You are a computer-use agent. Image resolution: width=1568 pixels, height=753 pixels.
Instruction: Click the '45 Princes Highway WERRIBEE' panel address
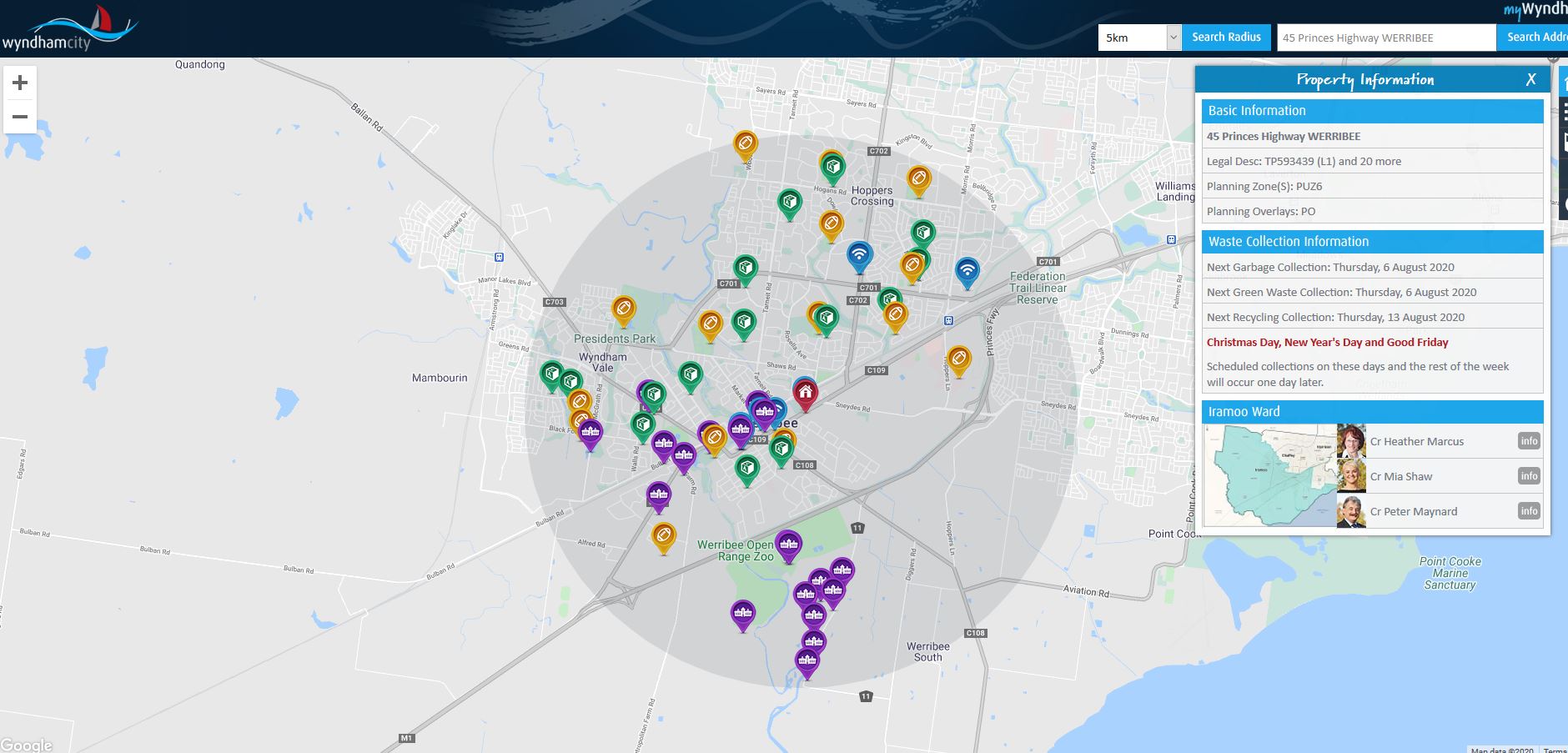(1283, 137)
